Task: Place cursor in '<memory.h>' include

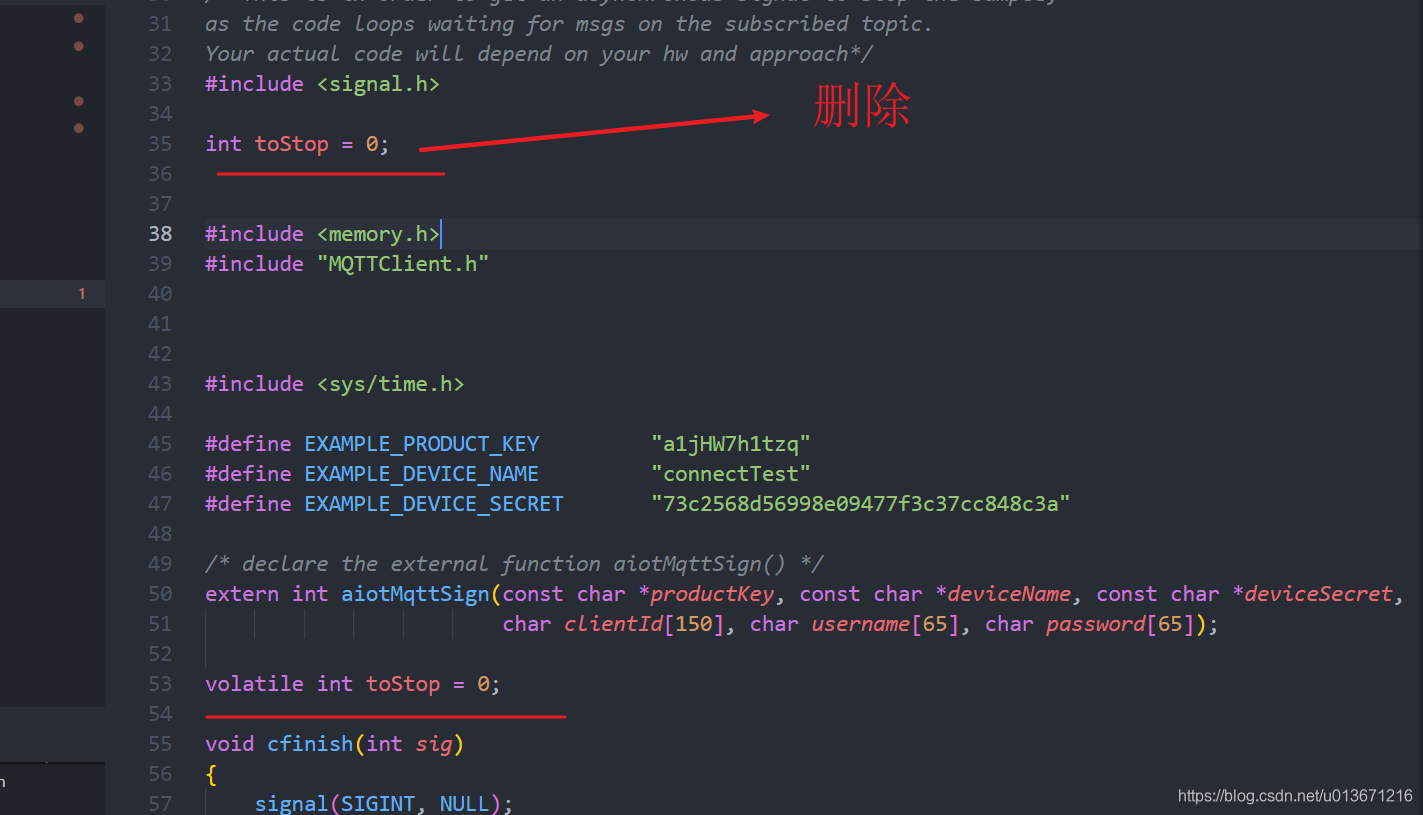Action: pyautogui.click(x=378, y=234)
